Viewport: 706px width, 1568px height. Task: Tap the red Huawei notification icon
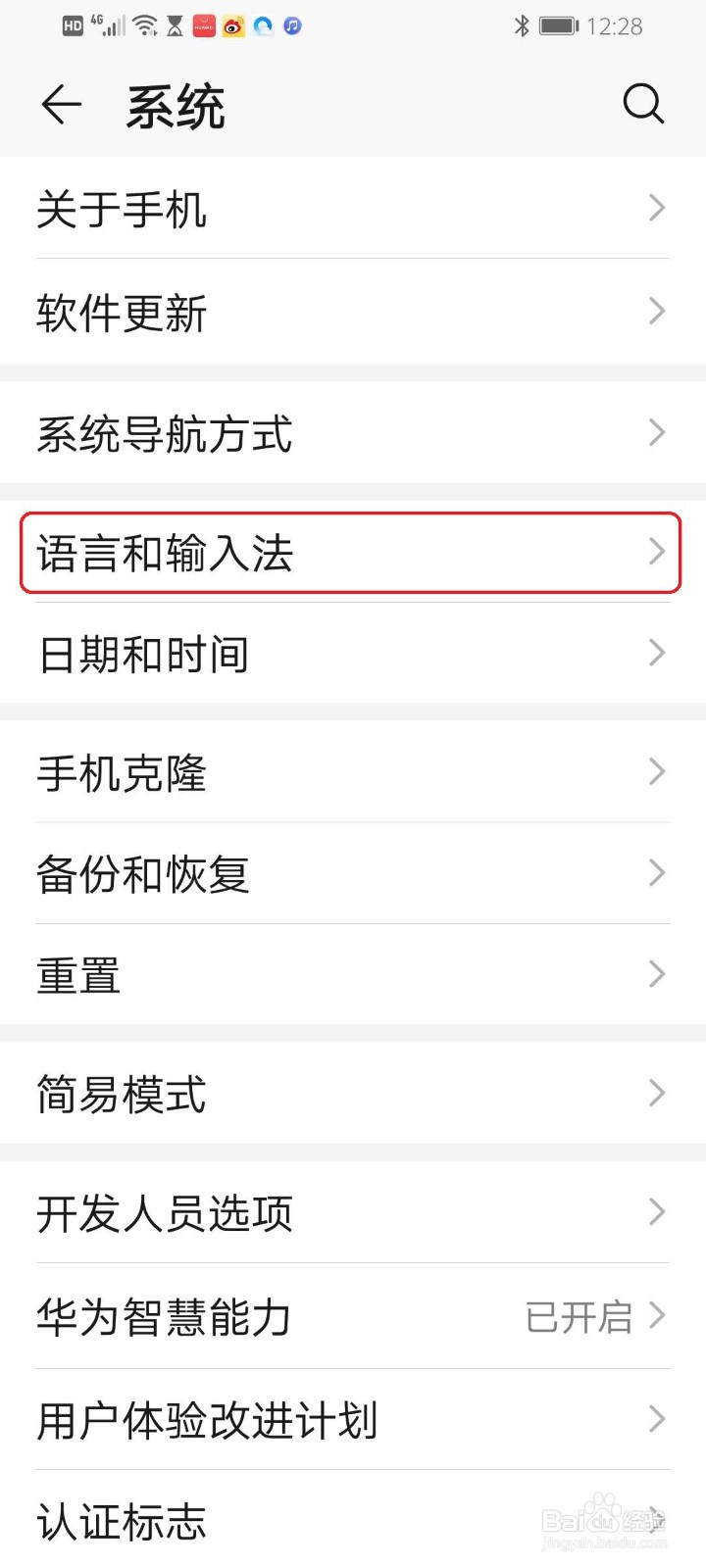(204, 26)
